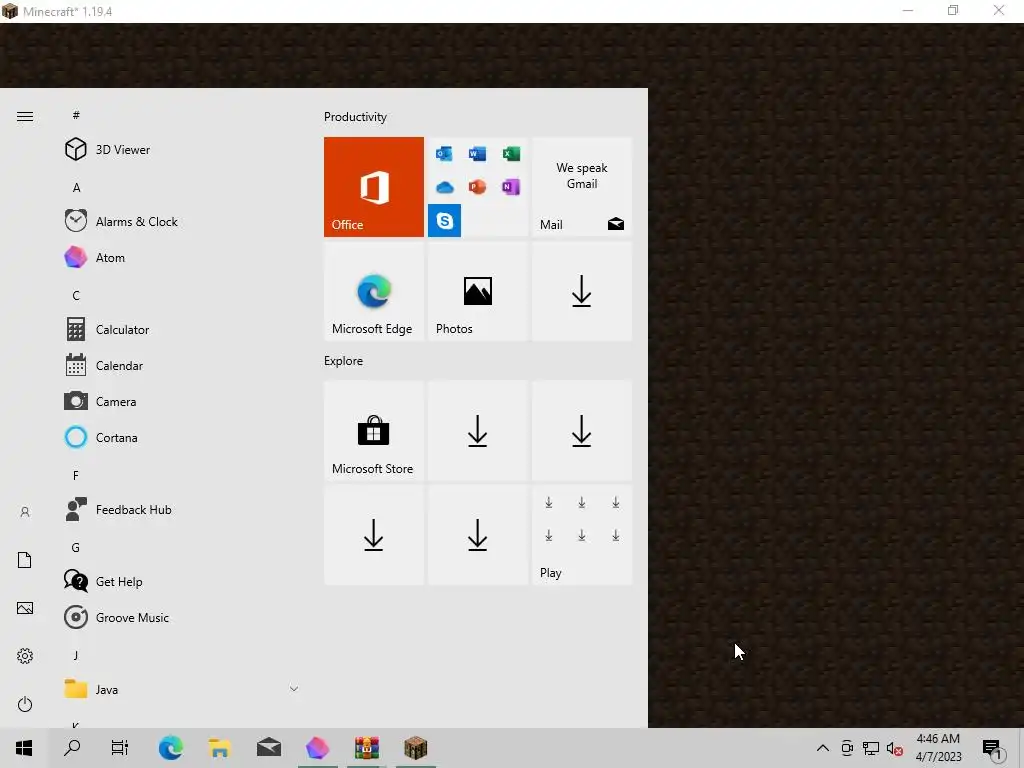
Task: Click the letter A list header
Action: (x=76, y=187)
